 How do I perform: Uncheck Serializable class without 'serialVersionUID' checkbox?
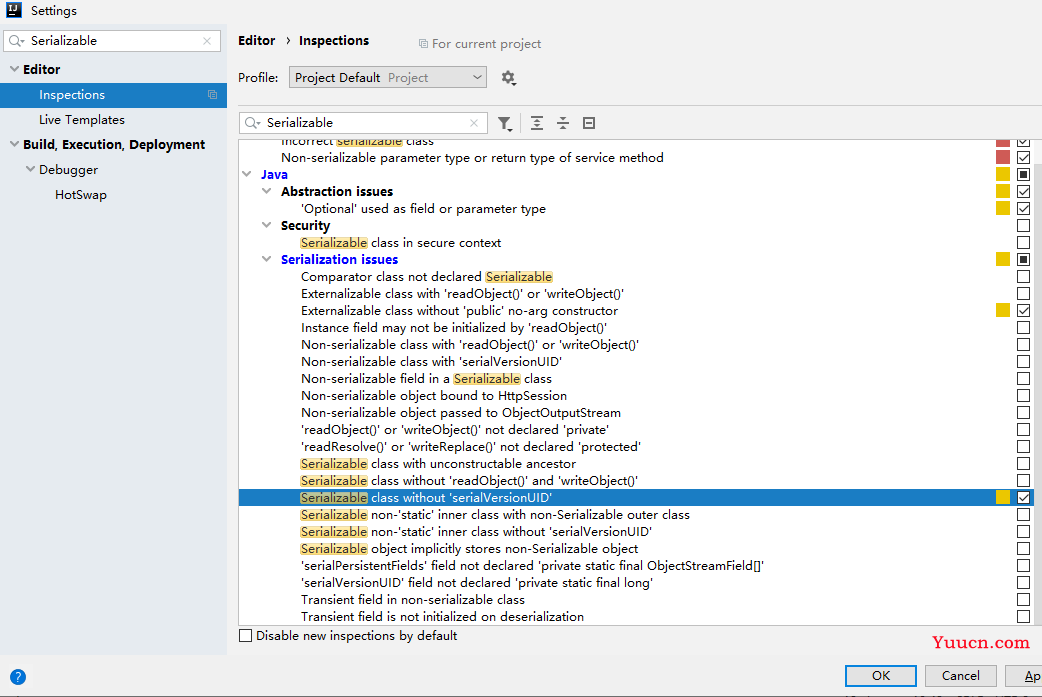1023,498
